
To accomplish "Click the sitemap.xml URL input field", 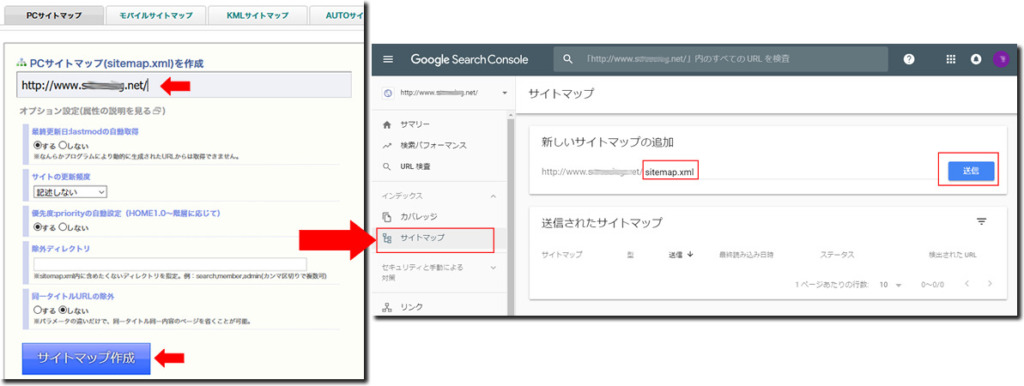I will coord(671,172).
